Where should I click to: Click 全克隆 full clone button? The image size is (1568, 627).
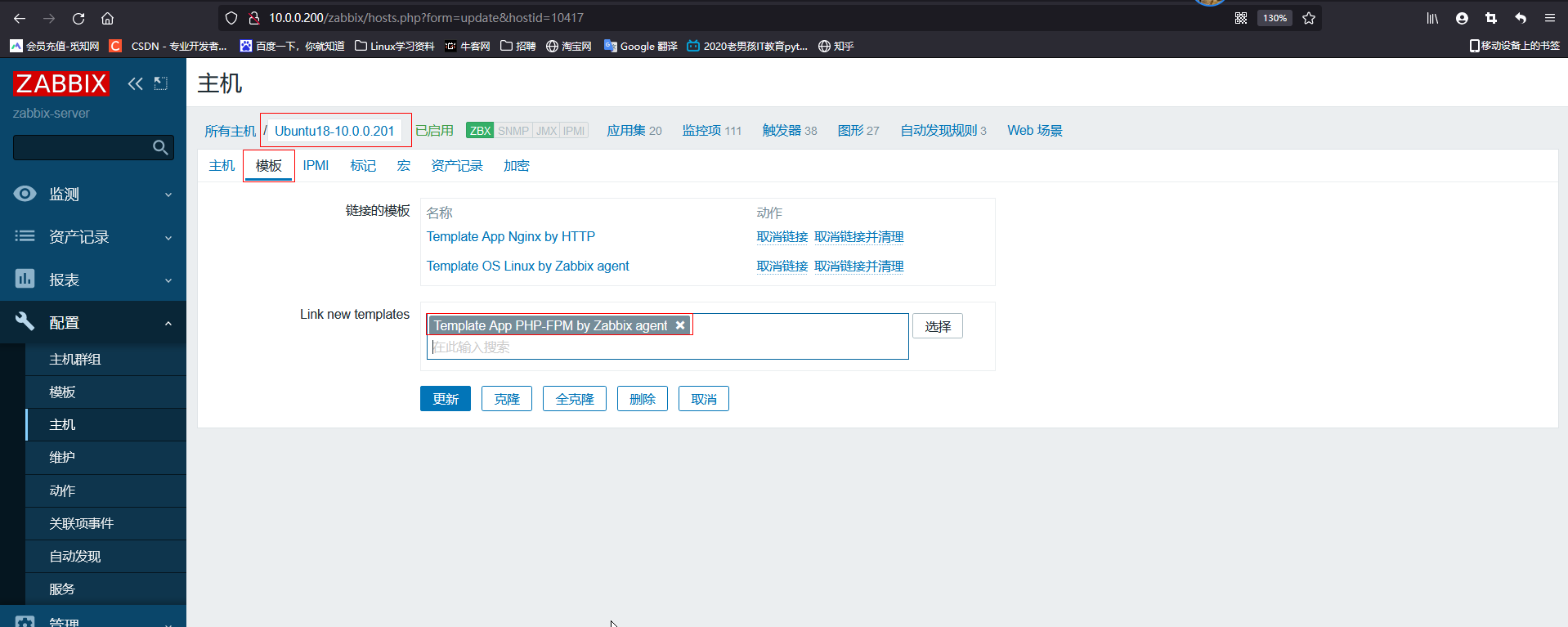[575, 399]
